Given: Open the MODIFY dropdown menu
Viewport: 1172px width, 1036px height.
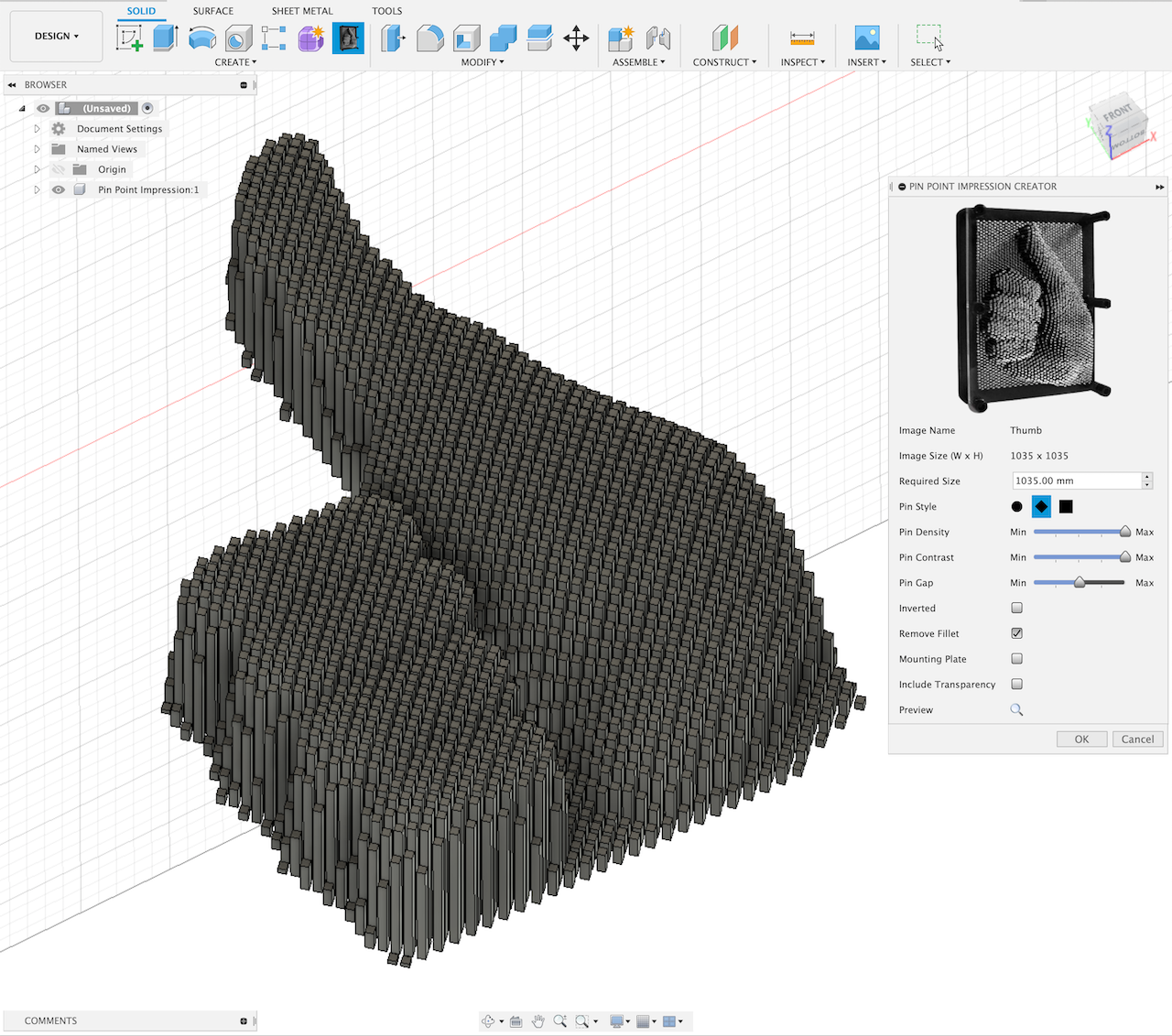Looking at the screenshot, I should [x=482, y=62].
